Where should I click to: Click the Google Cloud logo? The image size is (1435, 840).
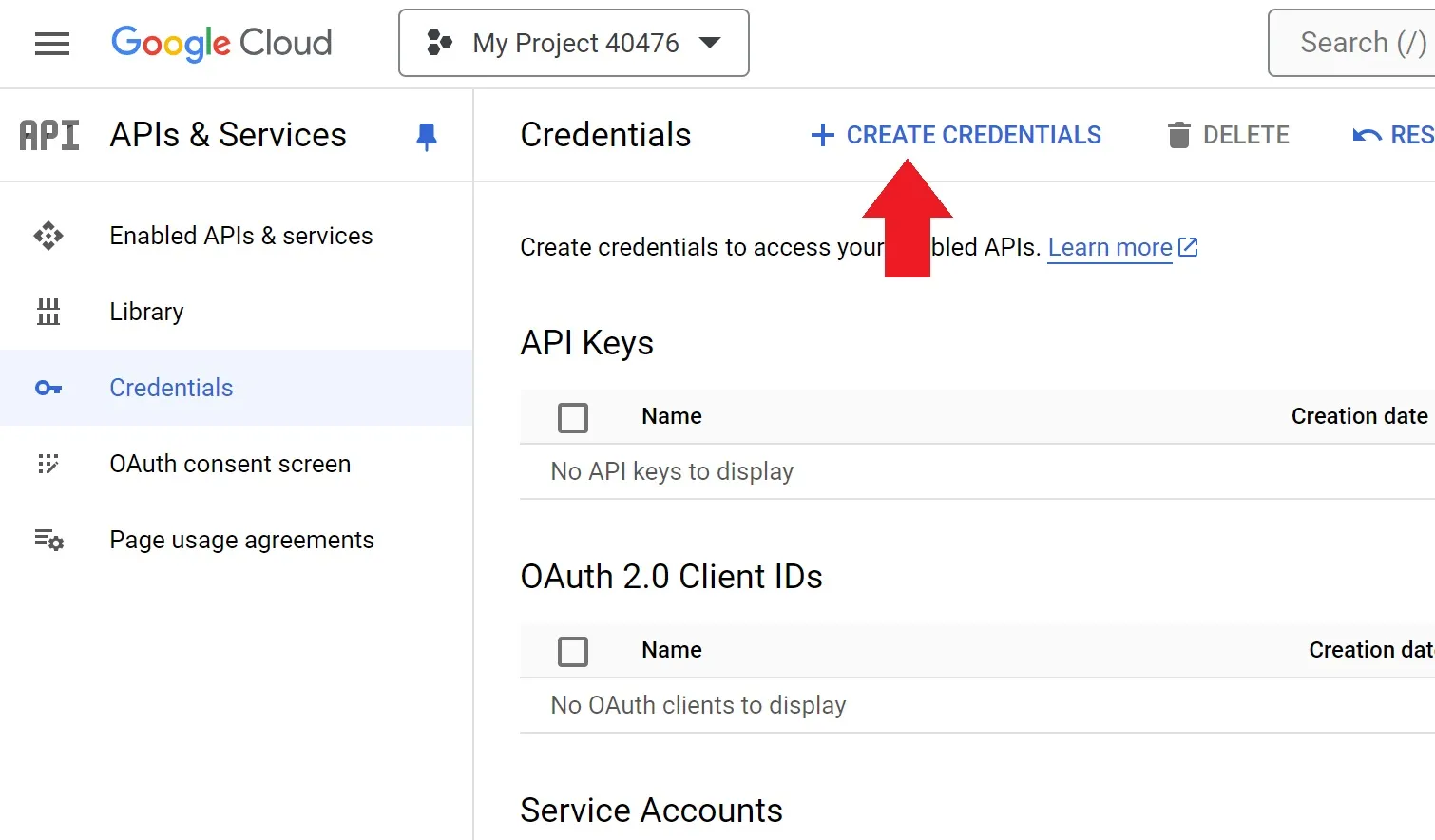(221, 44)
